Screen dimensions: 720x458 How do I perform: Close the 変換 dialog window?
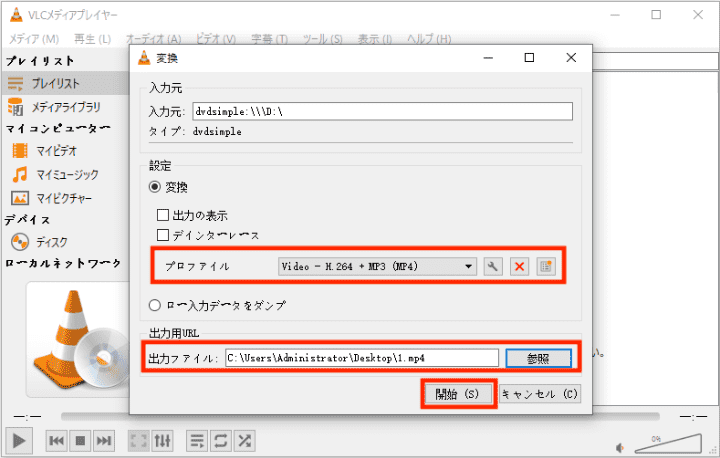(x=571, y=58)
